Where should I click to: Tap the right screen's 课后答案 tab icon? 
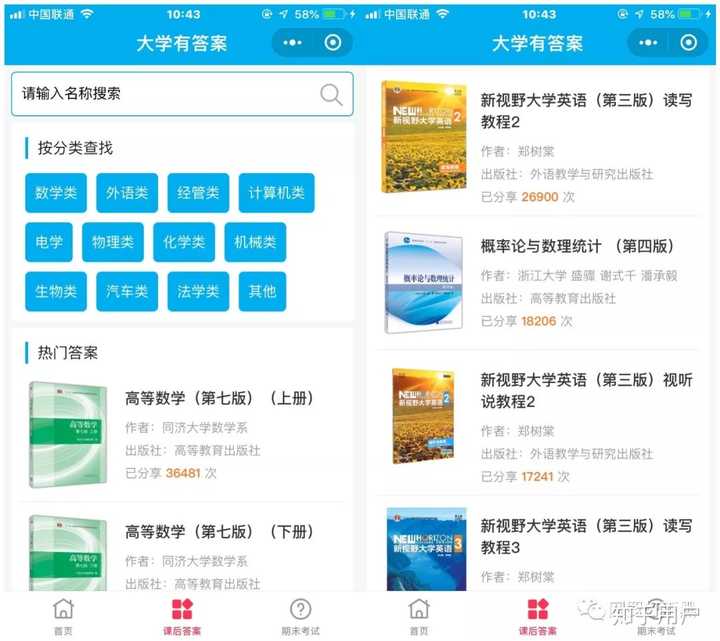coord(538,609)
